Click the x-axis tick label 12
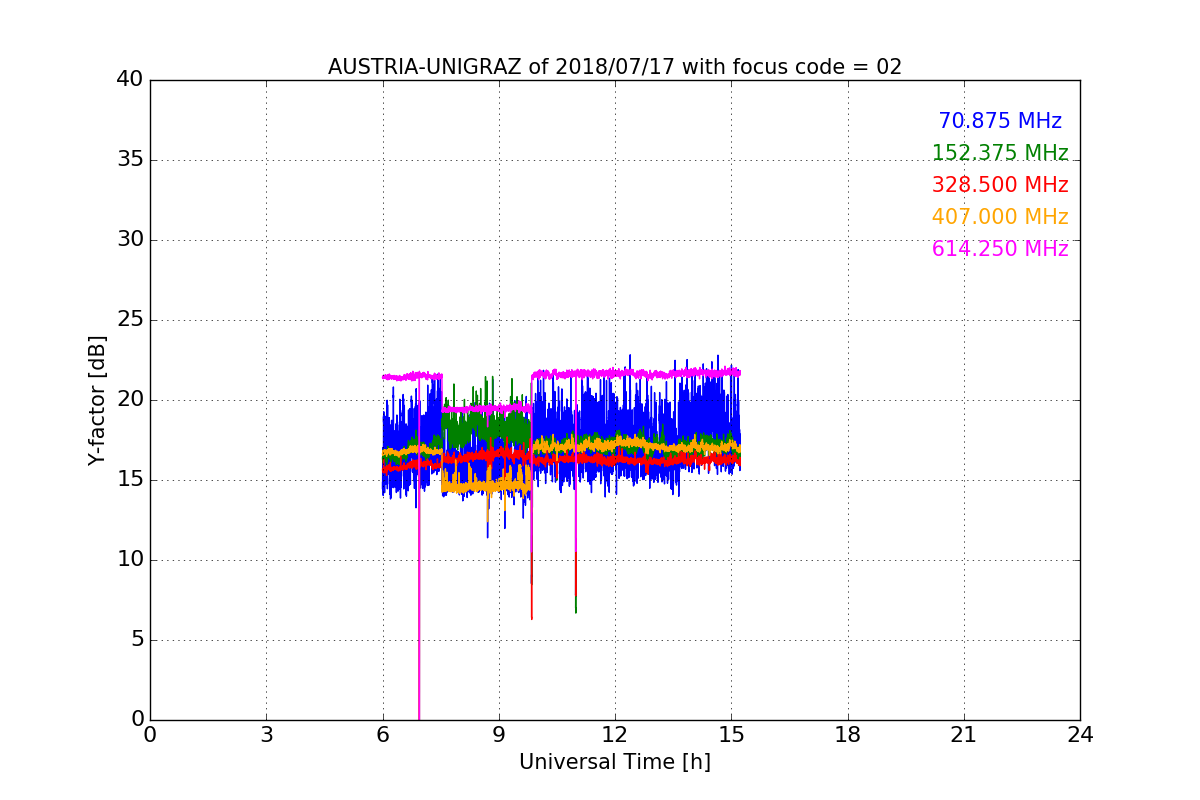1200x800 pixels. pos(615,735)
